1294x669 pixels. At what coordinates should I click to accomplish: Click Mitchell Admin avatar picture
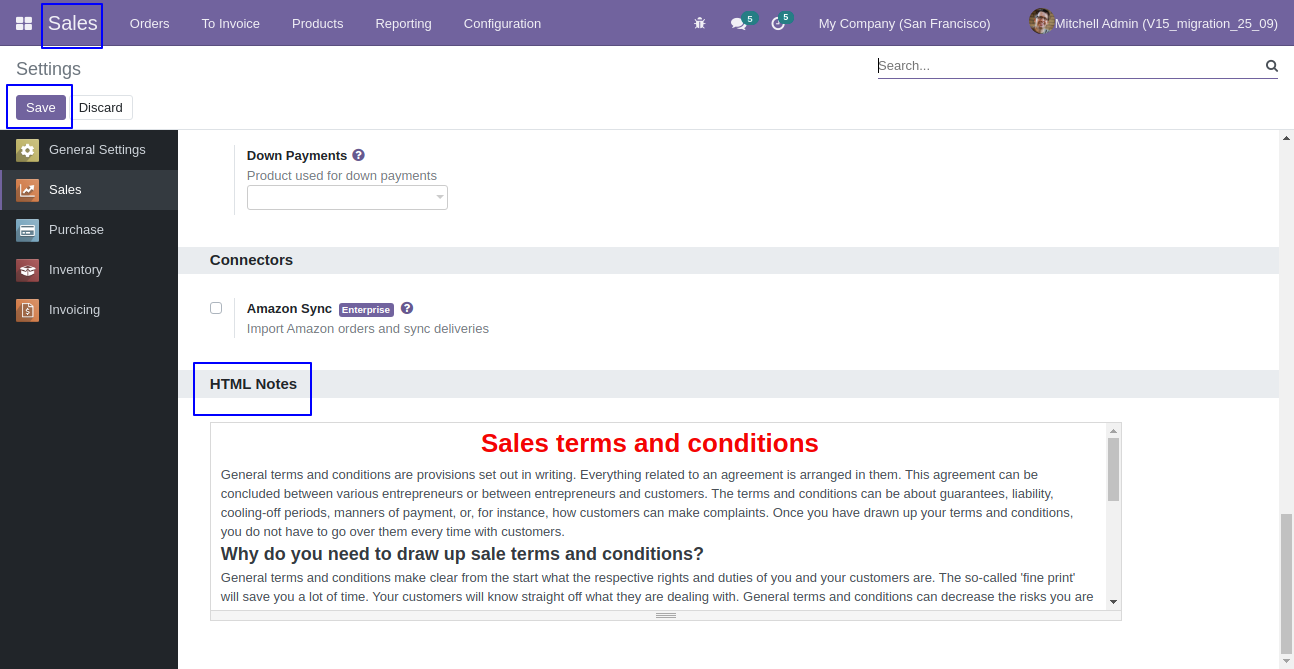(x=1041, y=21)
